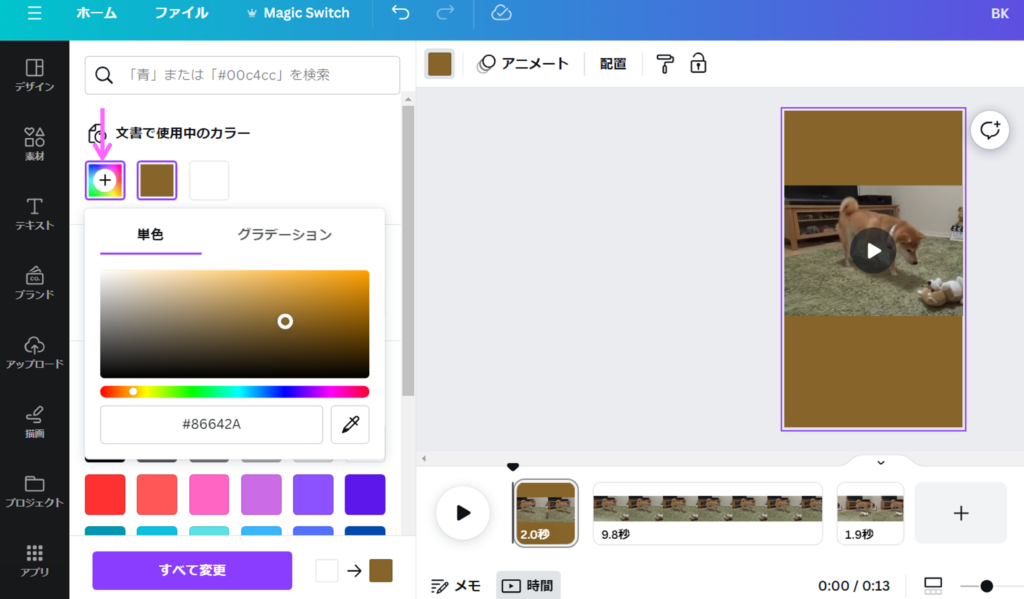Viewport: 1024px width, 599px height.
Task: Open the 素材 elements panel
Action: click(x=34, y=145)
